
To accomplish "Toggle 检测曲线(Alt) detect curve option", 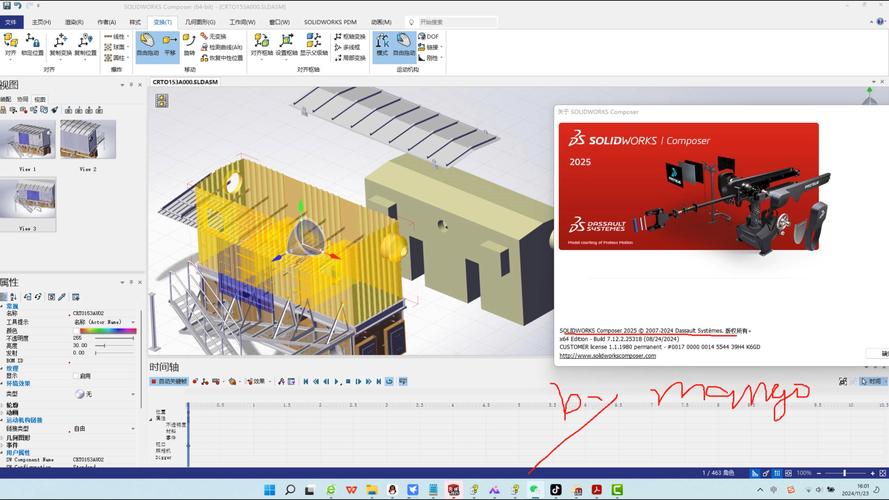I will tap(222, 47).
